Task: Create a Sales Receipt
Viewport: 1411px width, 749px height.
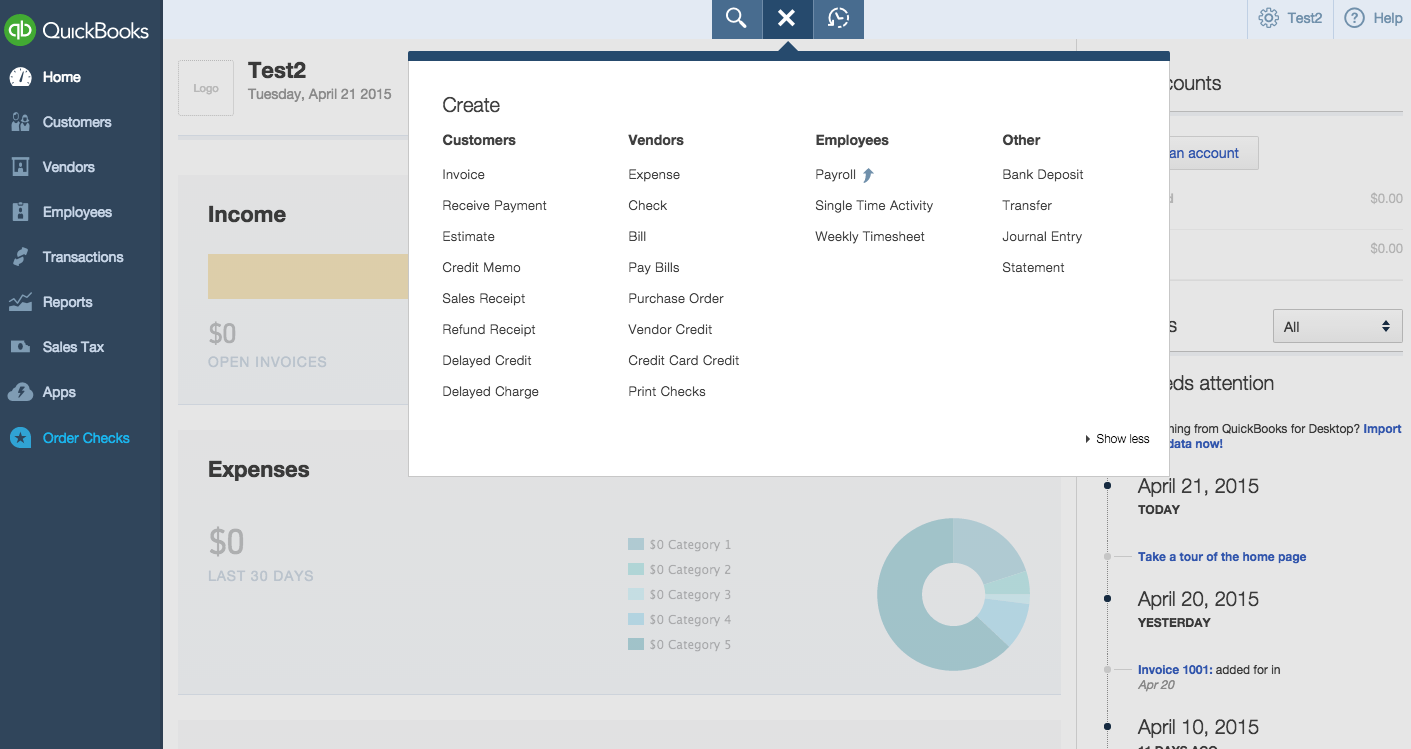Action: [x=483, y=298]
